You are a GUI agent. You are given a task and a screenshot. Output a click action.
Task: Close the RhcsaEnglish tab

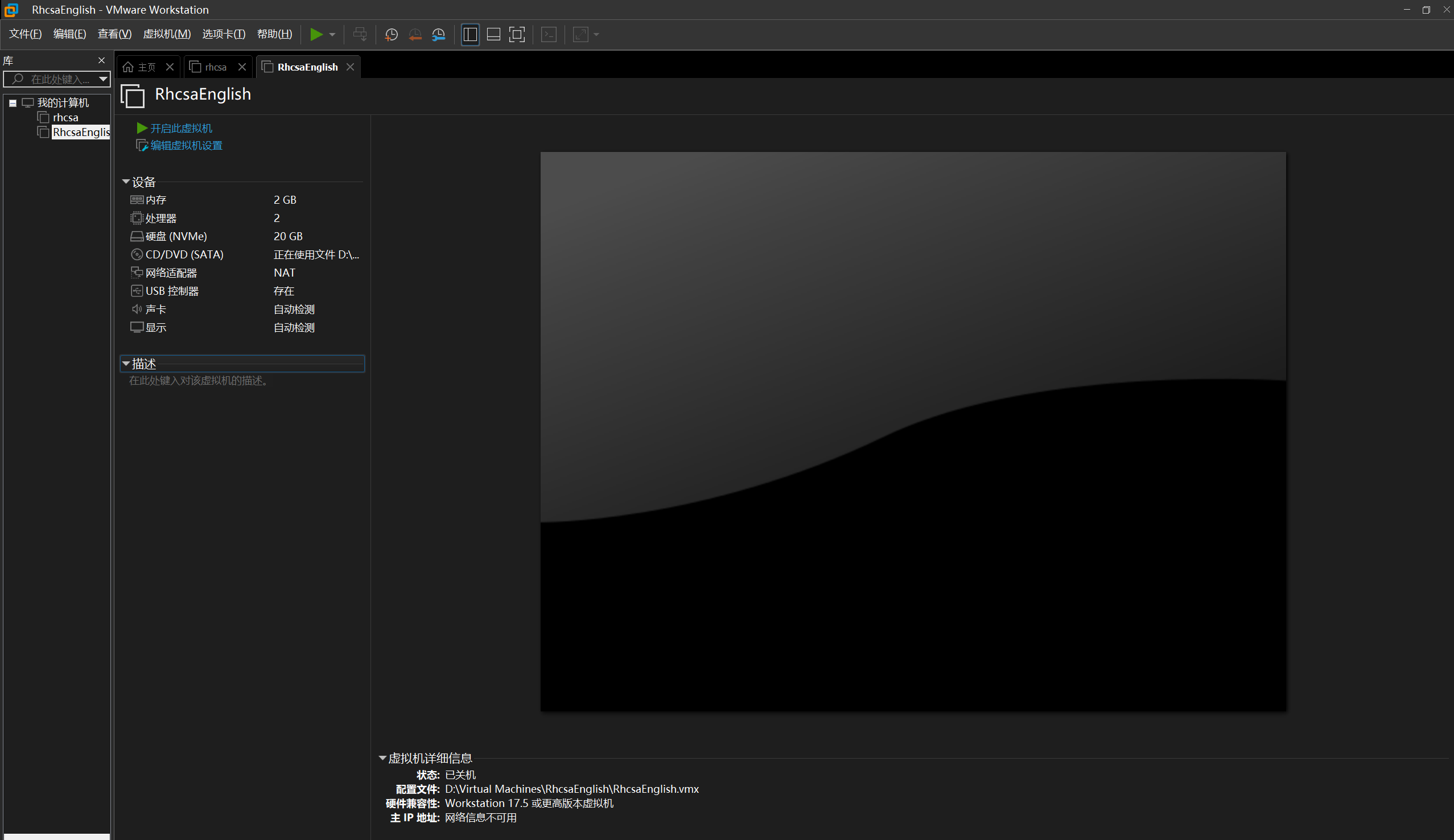pos(350,67)
